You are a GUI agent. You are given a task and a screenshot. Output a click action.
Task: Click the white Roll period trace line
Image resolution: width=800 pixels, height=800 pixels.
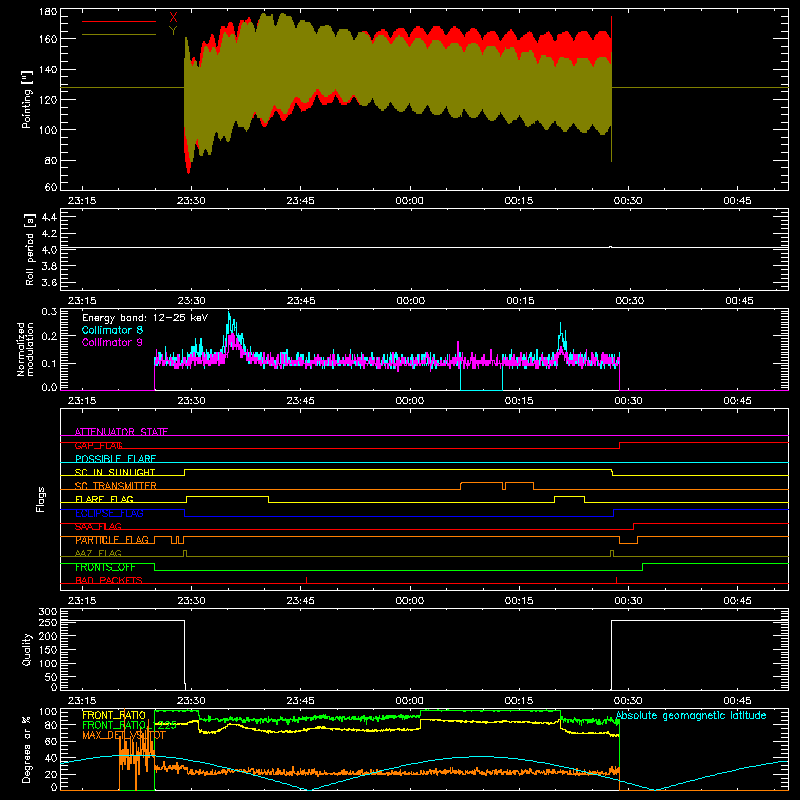tap(424, 247)
